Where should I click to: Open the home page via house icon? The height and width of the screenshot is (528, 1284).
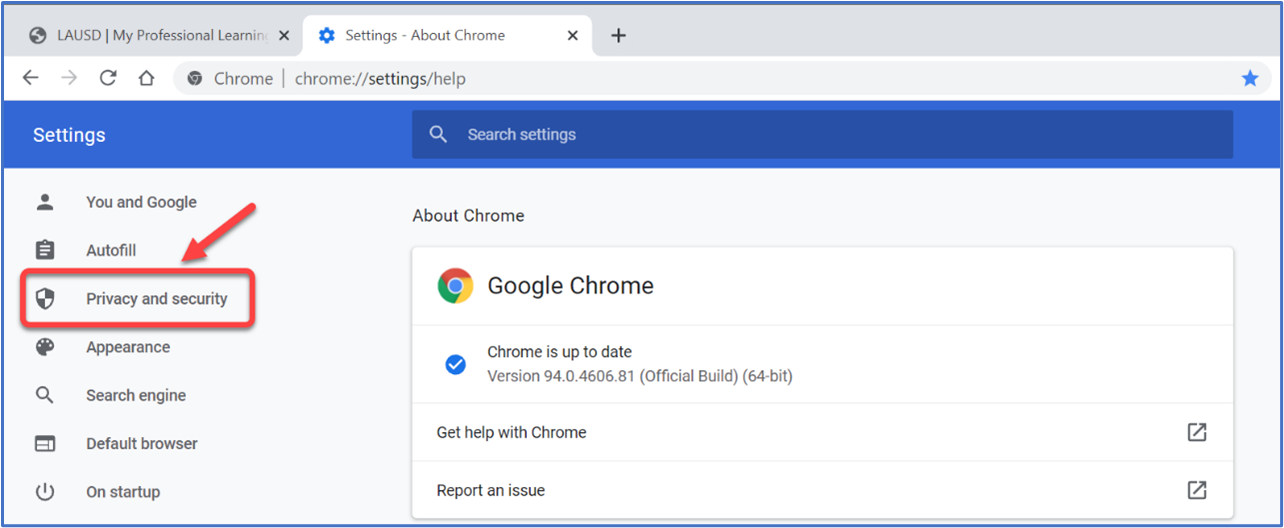tap(146, 78)
